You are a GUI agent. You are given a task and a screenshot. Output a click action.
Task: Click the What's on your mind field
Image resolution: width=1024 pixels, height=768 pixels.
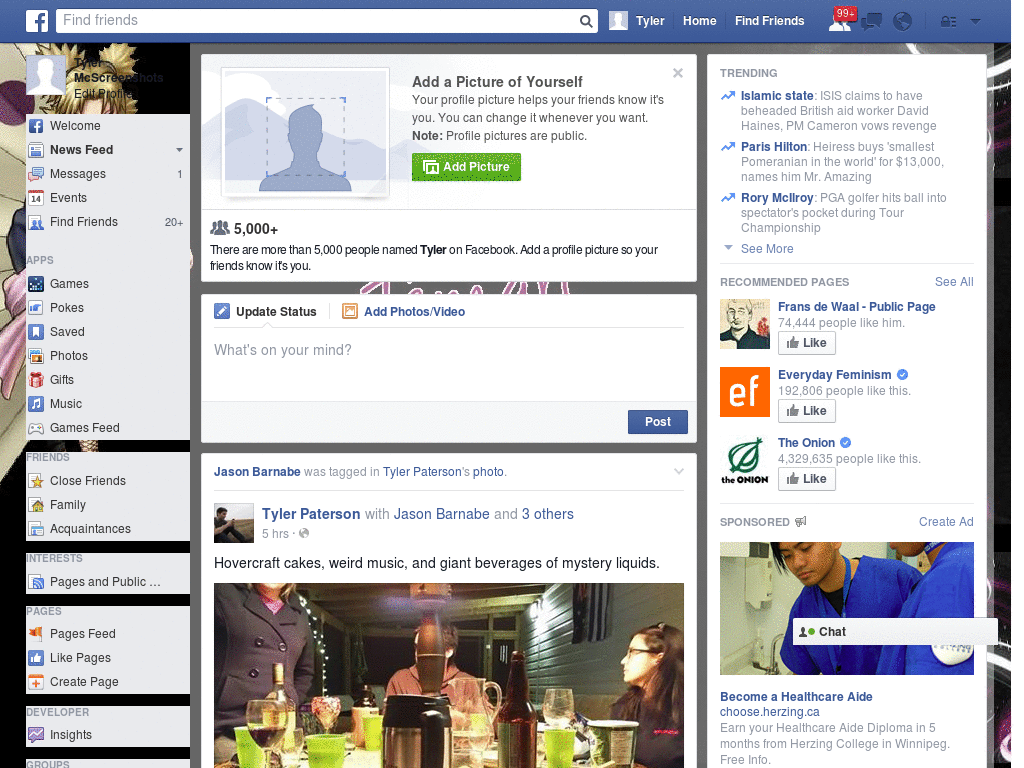(x=449, y=366)
